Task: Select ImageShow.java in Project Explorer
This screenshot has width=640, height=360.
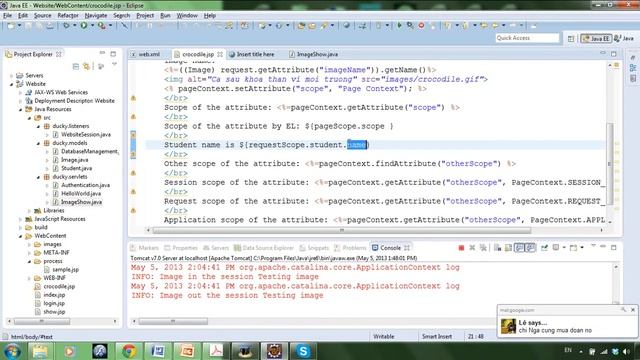Action: [81, 202]
